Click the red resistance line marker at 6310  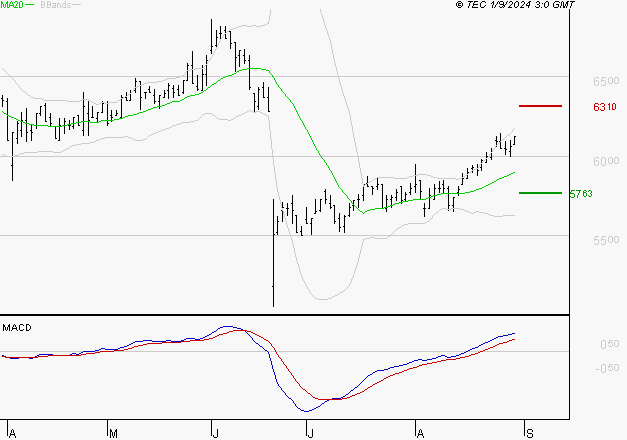(540, 106)
